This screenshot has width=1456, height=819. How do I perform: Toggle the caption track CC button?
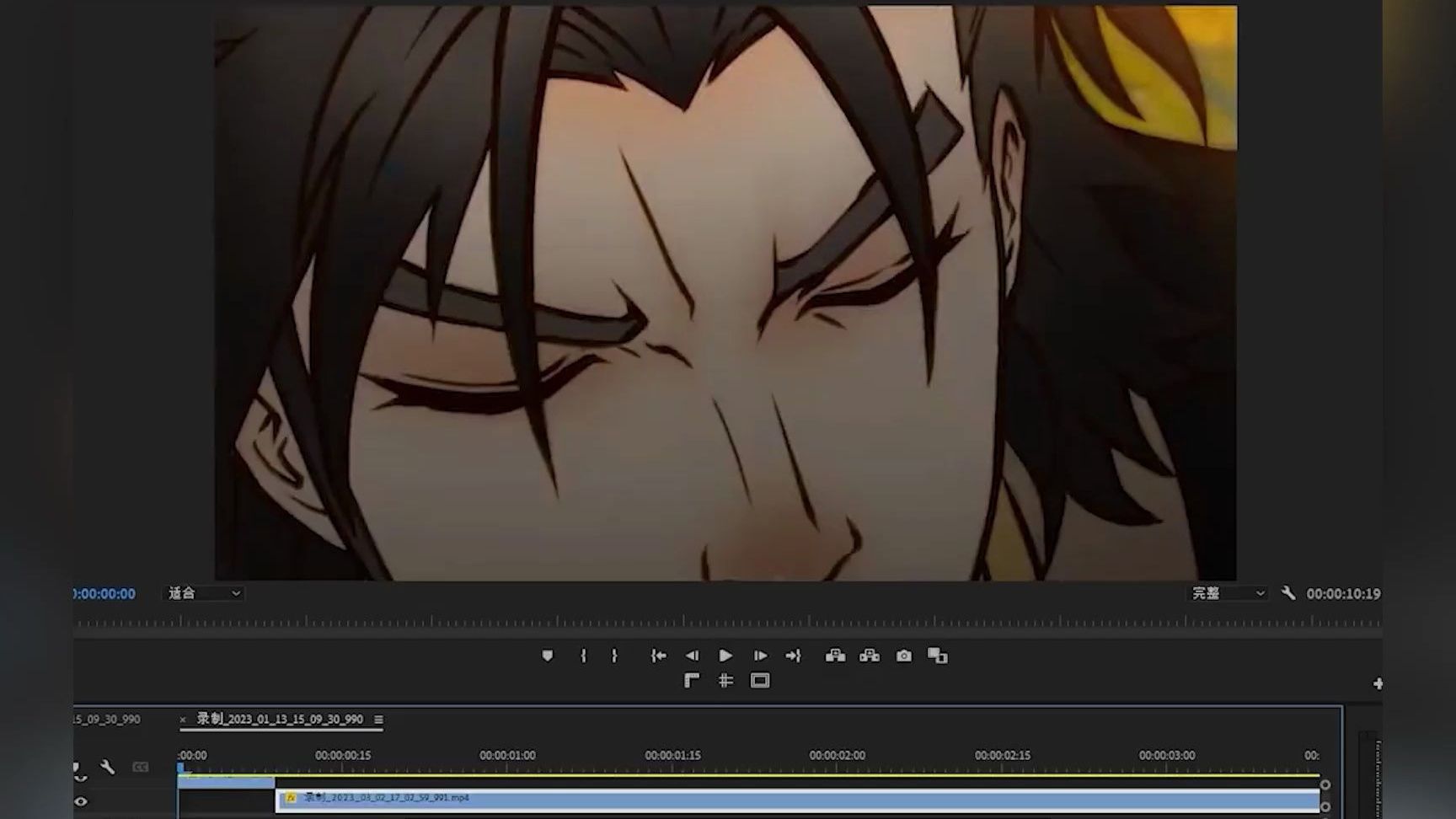tap(140, 767)
